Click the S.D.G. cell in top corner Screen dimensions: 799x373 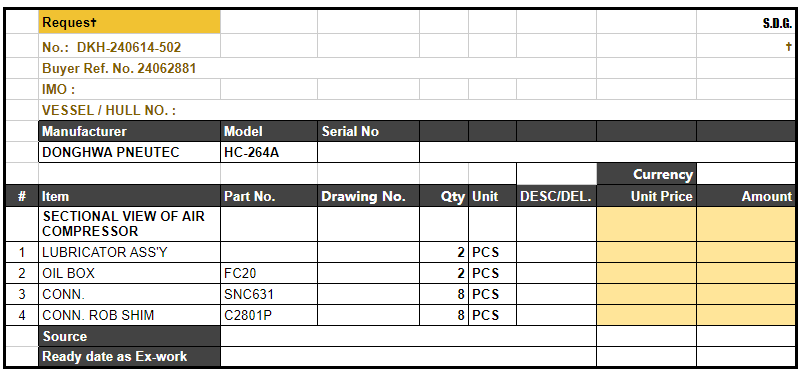(745, 22)
